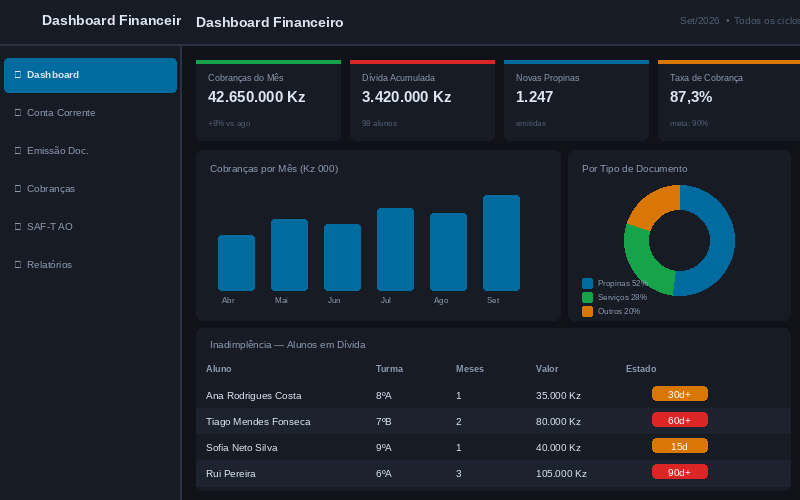Screen dimensions: 800x500
Task: Select the Taxa de Cobrança card
Action: [x=729, y=101]
